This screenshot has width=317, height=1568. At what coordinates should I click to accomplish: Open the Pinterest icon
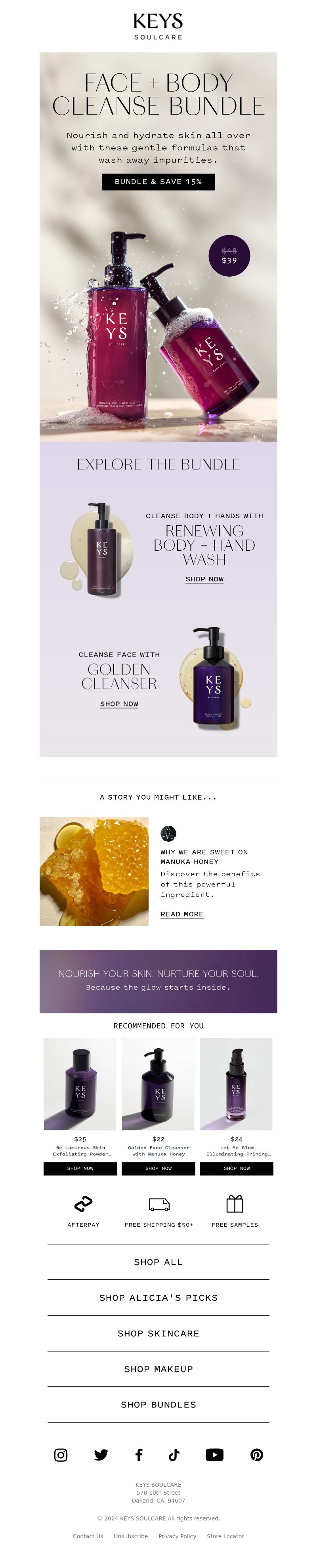[x=257, y=1455]
